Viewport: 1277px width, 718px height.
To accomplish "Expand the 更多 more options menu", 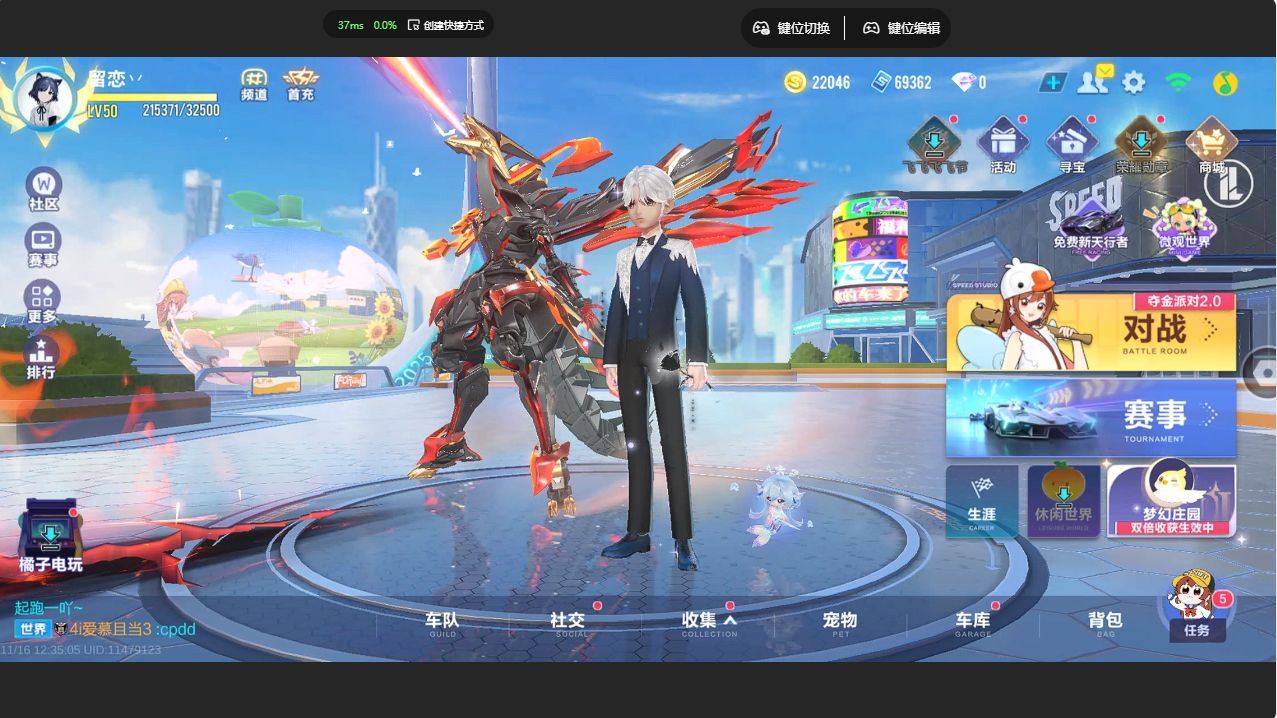I will click(x=42, y=301).
